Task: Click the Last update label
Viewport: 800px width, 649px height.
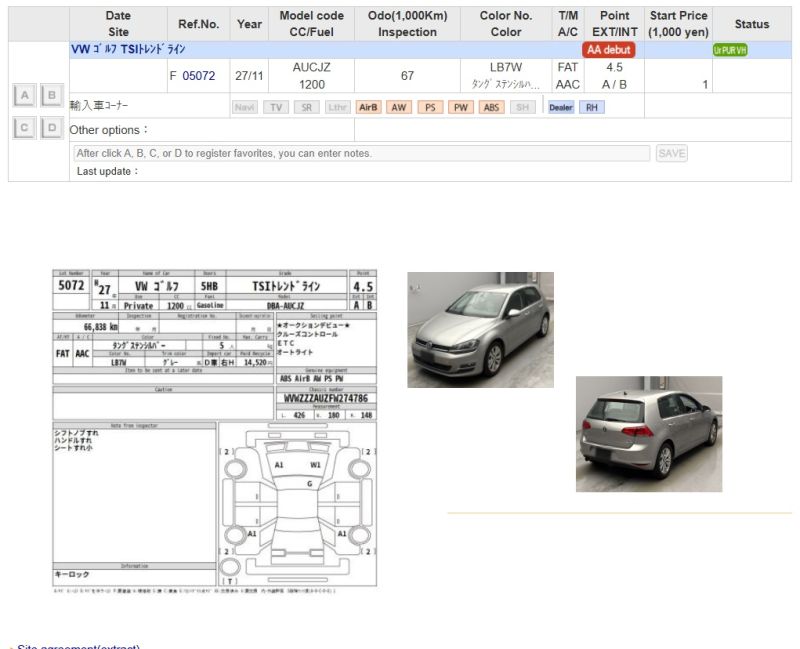Action: [x=108, y=171]
